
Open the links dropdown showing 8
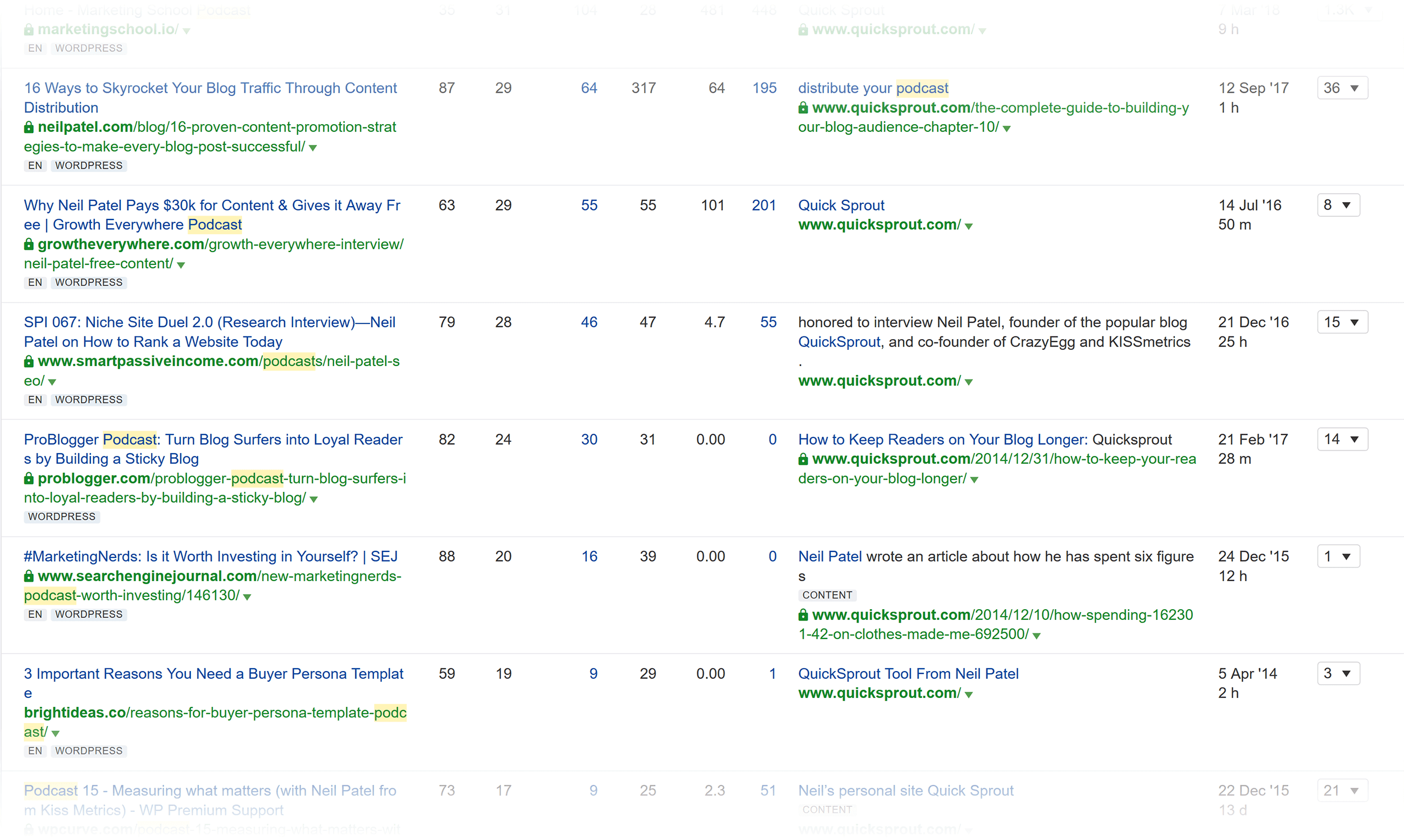click(1338, 205)
